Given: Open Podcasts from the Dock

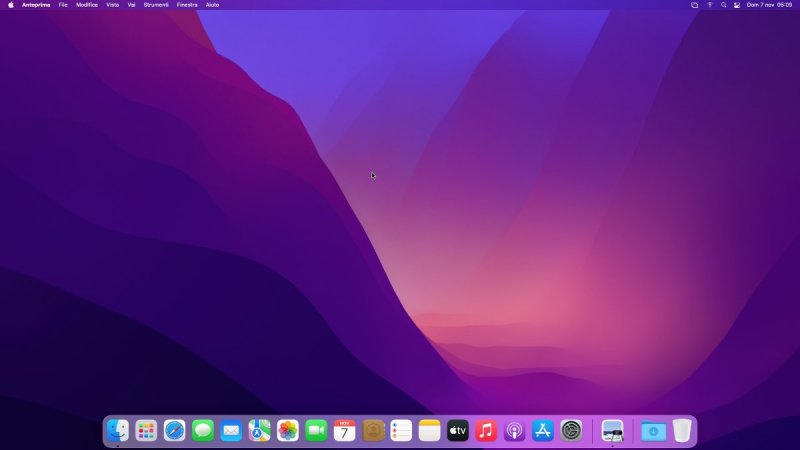Looking at the screenshot, I should click(x=514, y=431).
